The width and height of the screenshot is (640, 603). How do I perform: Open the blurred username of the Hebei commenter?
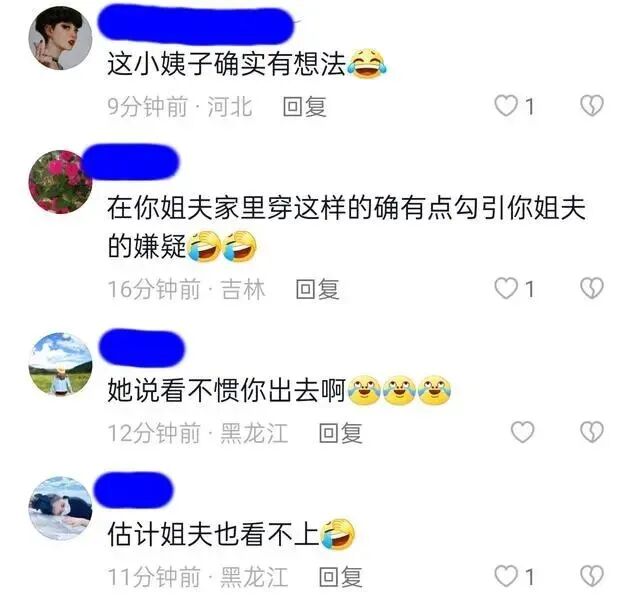point(196,25)
